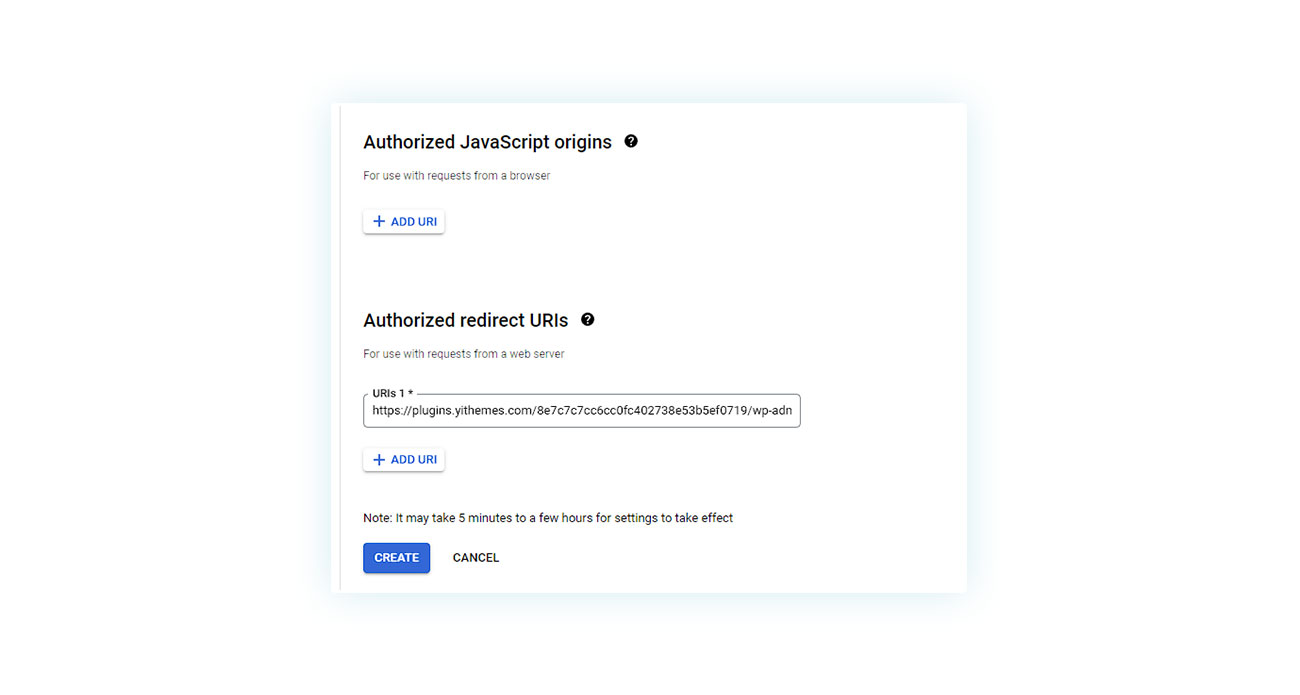Focus the URIs 1 input field
1300x695 pixels.
[x=582, y=410]
